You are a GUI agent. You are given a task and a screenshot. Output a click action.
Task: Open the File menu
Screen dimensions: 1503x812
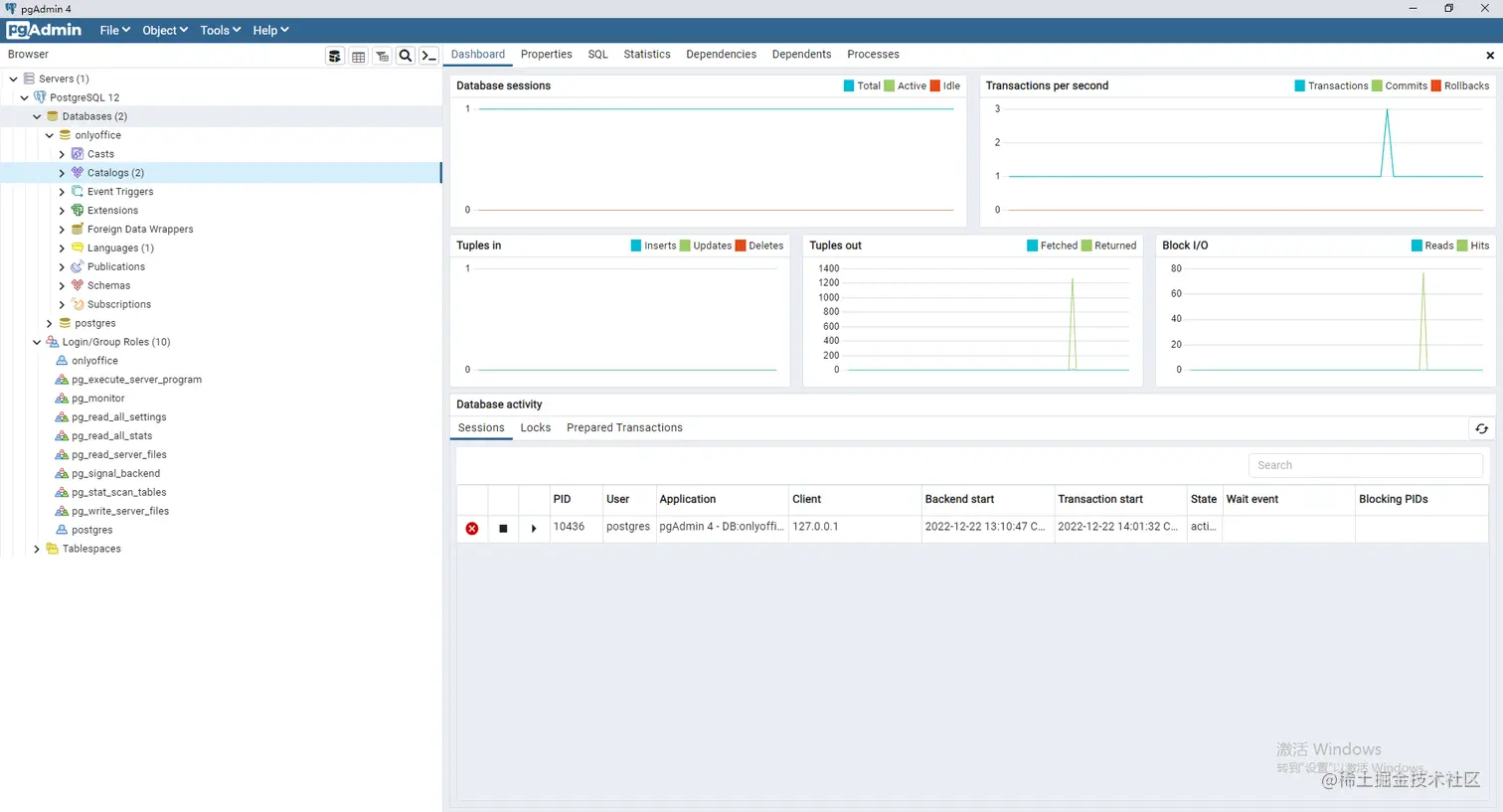coord(114,31)
